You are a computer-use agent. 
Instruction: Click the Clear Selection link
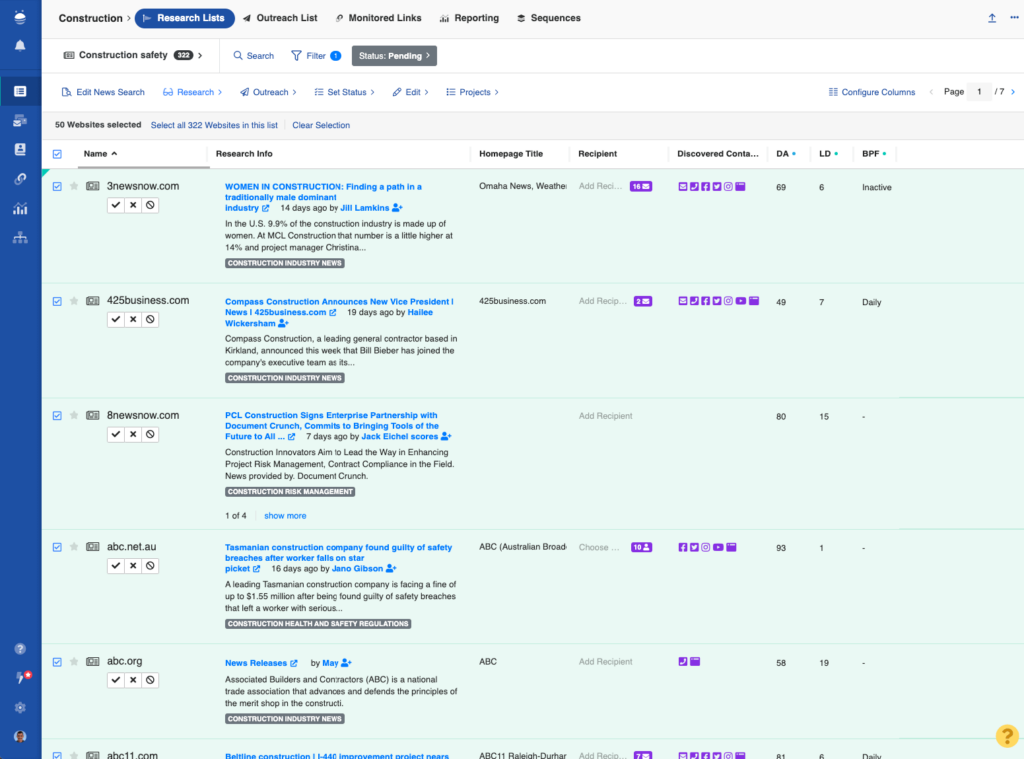pyautogui.click(x=321, y=125)
